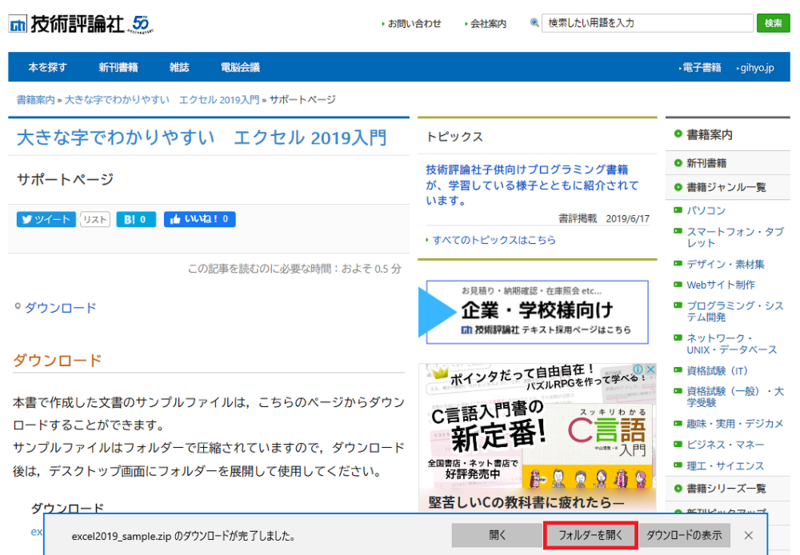Click the magnifier icon beside search box
This screenshot has height=555, width=800.
534,23
